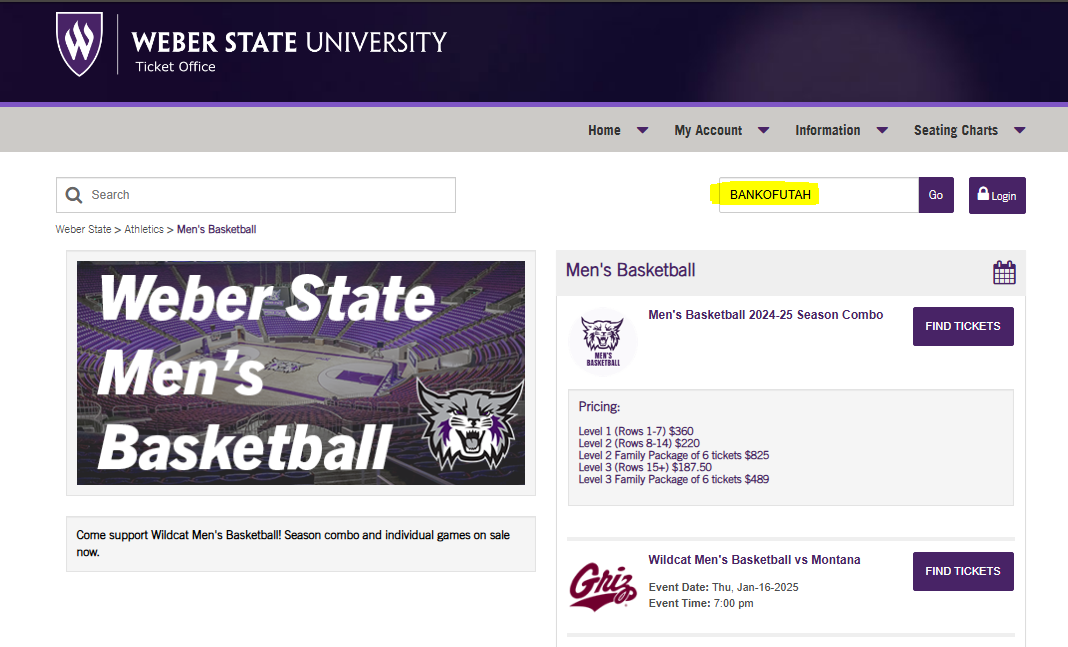
Task: Click the lock icon on Login
Action: click(983, 193)
